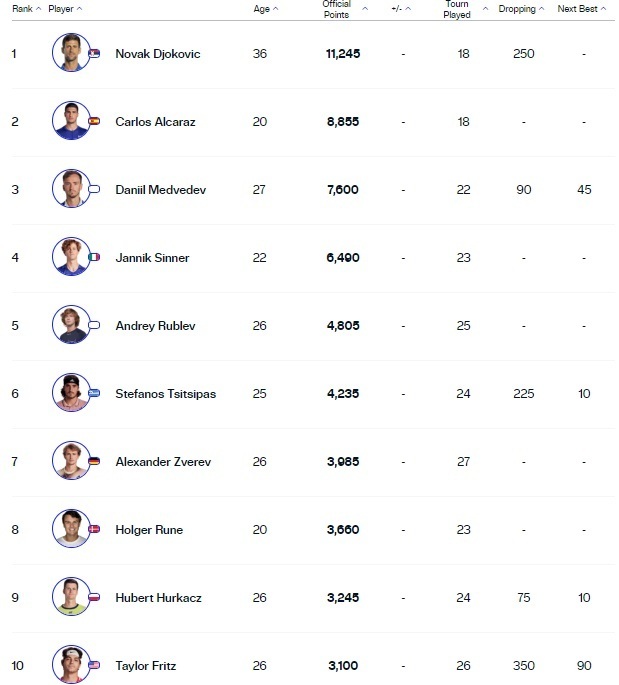Click the Greek flag beside Stefanos Tsitsipas
Viewport: 619px width, 685px height.
click(95, 393)
